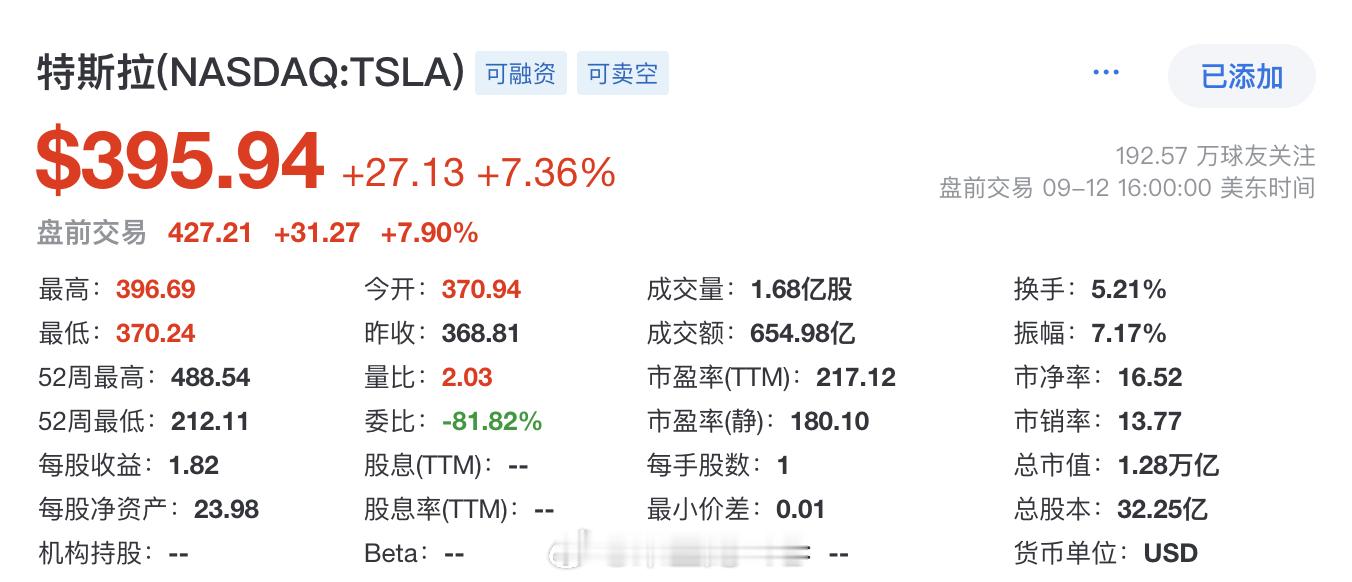Click the 今开 value 370.94
Image resolution: width=1352 pixels, height=582 pixels.
coord(482,290)
